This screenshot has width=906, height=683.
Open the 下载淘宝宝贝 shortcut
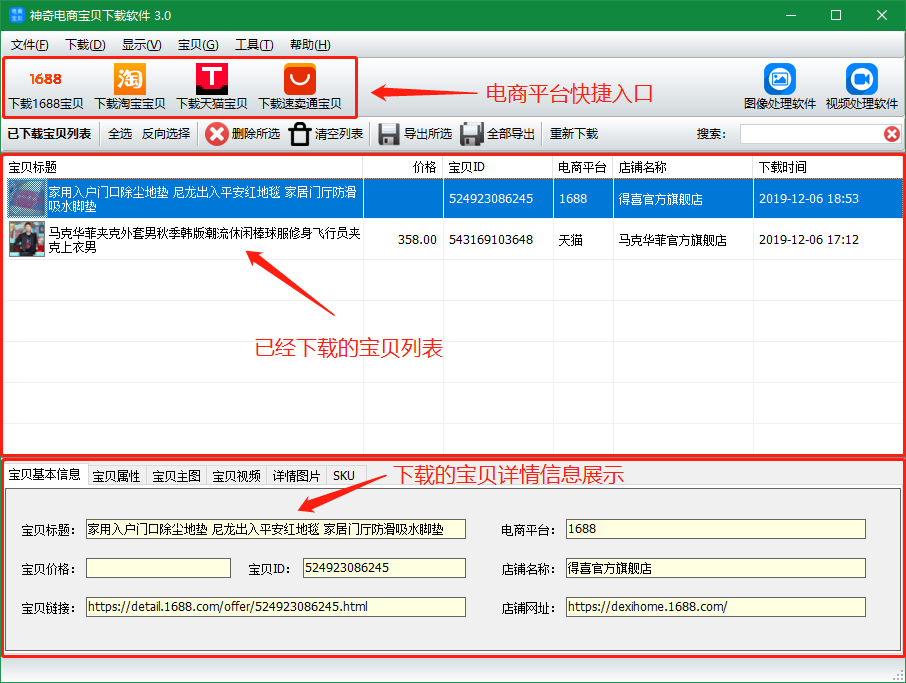(x=129, y=87)
